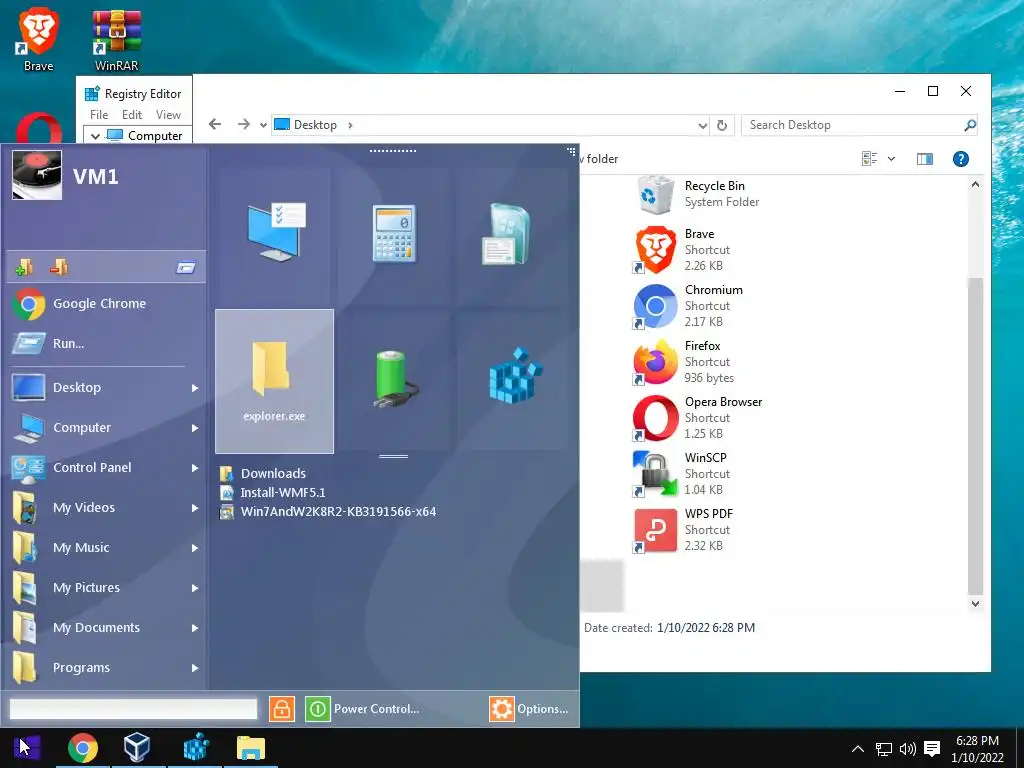The width and height of the screenshot is (1024, 768).
Task: Click the Start button on taskbar
Action: pos(27,748)
